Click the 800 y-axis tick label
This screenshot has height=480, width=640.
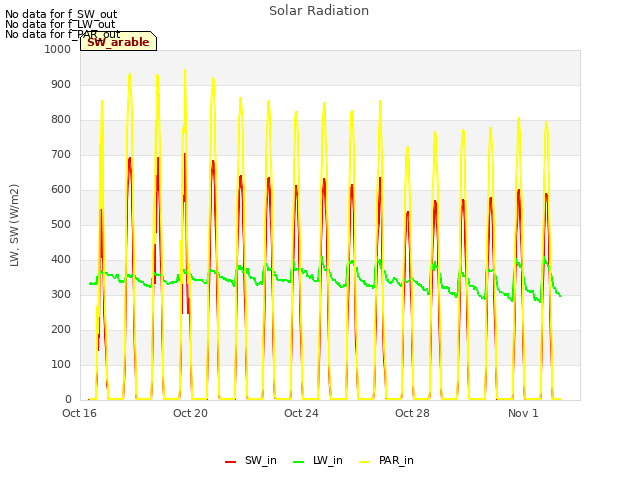(x=61, y=120)
